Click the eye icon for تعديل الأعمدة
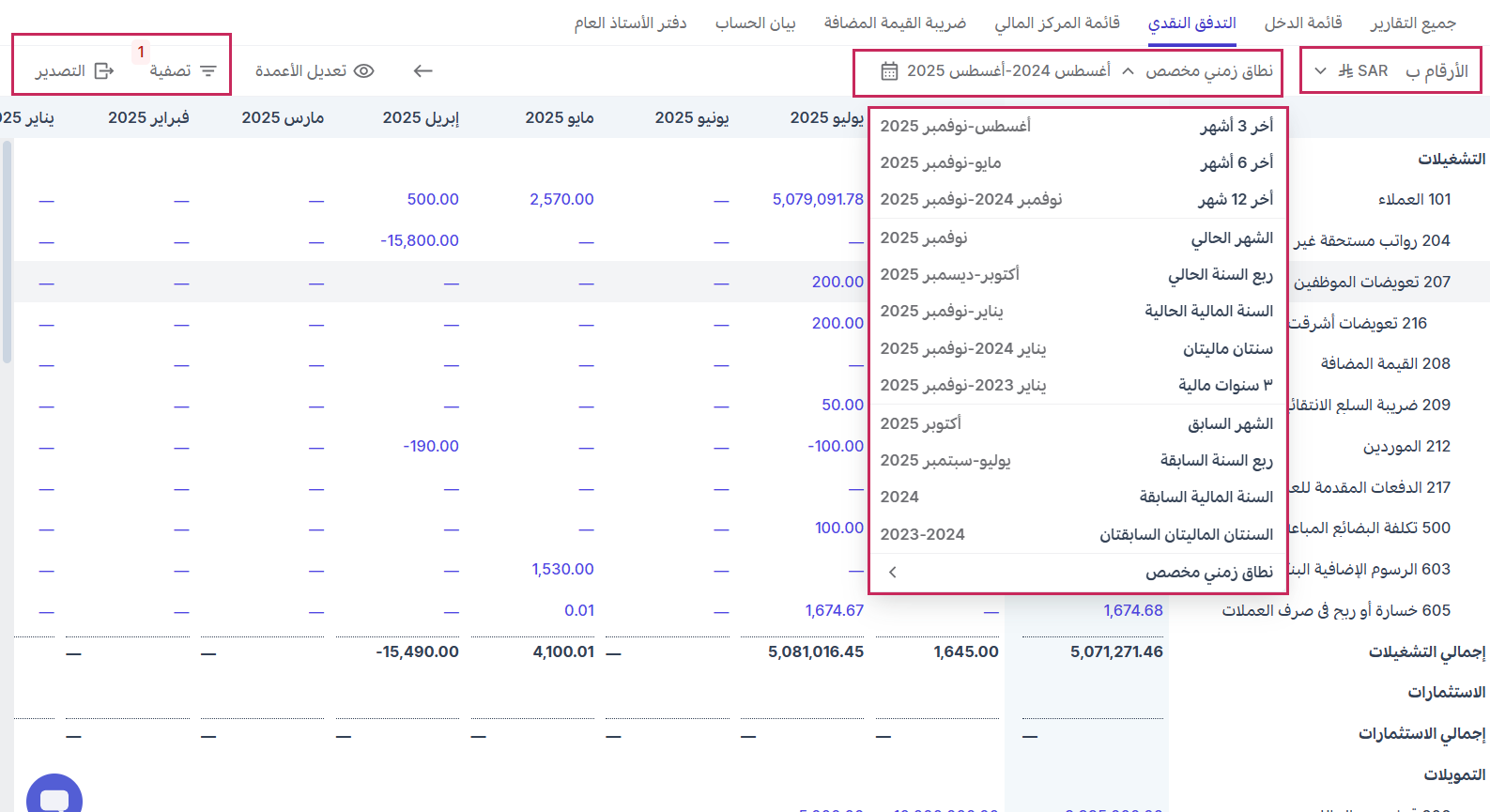 (364, 71)
